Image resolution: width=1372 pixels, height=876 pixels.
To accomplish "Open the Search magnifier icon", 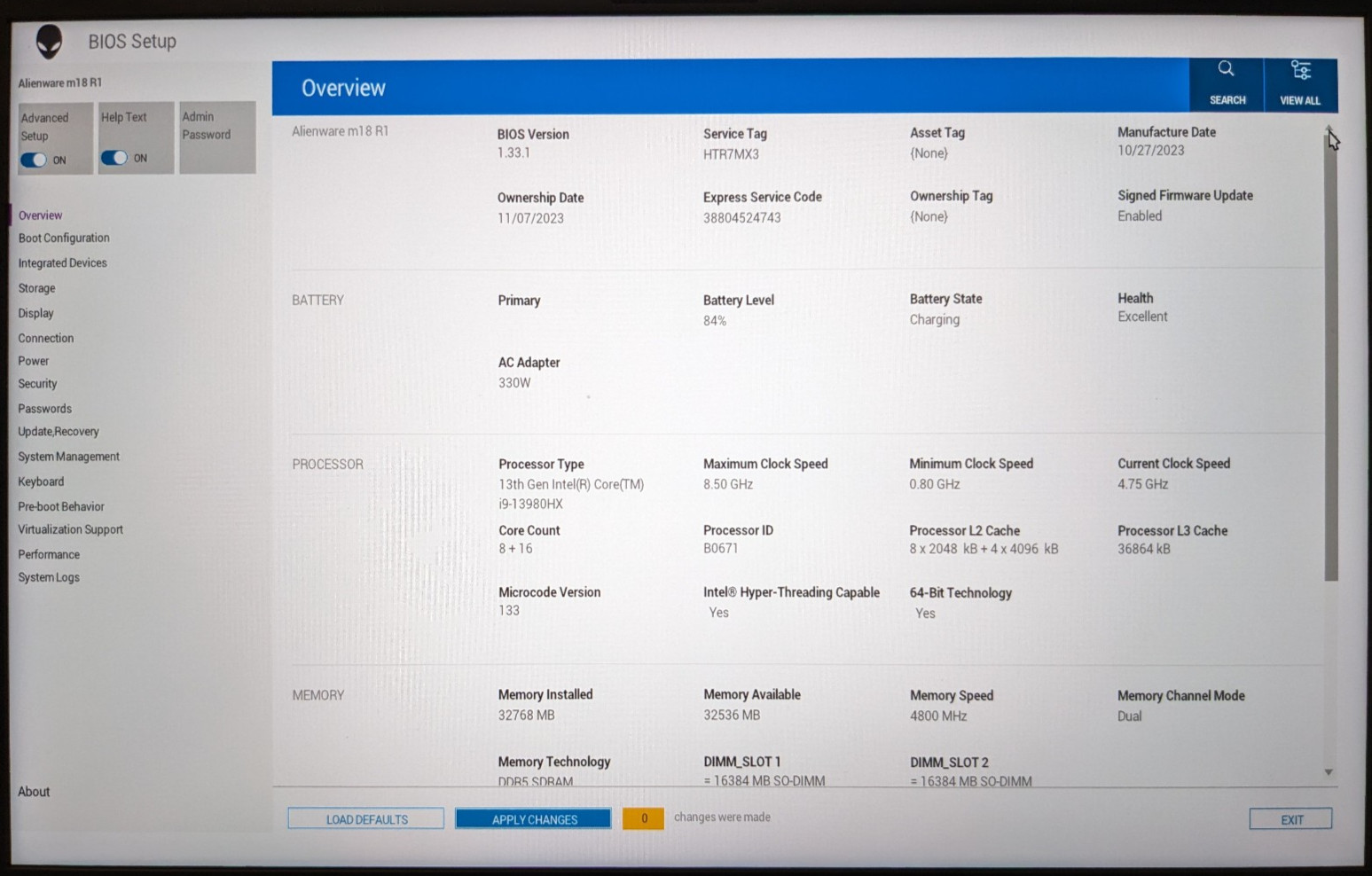I will (1226, 69).
